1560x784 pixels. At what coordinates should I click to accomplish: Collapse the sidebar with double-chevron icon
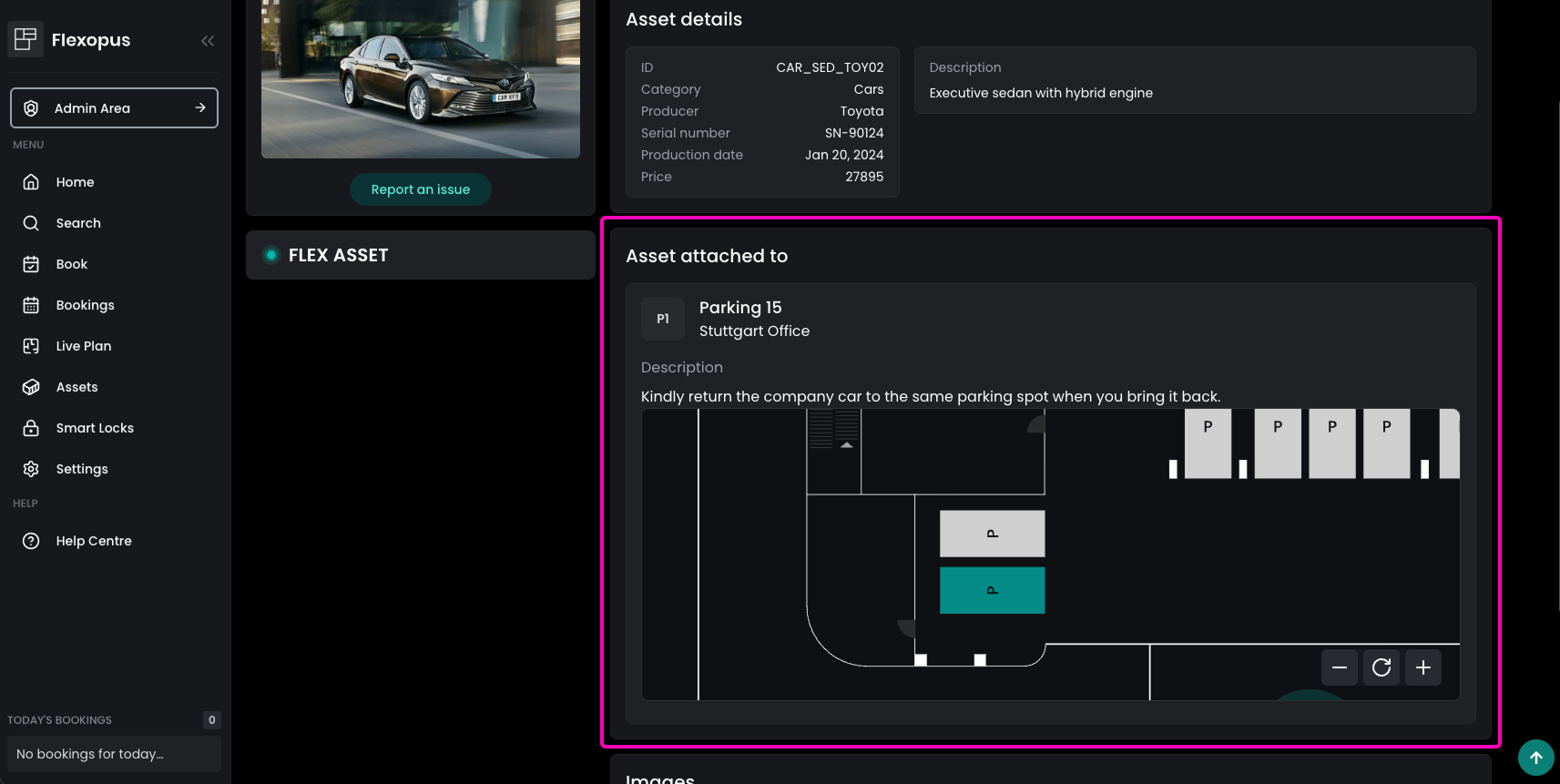click(x=208, y=40)
